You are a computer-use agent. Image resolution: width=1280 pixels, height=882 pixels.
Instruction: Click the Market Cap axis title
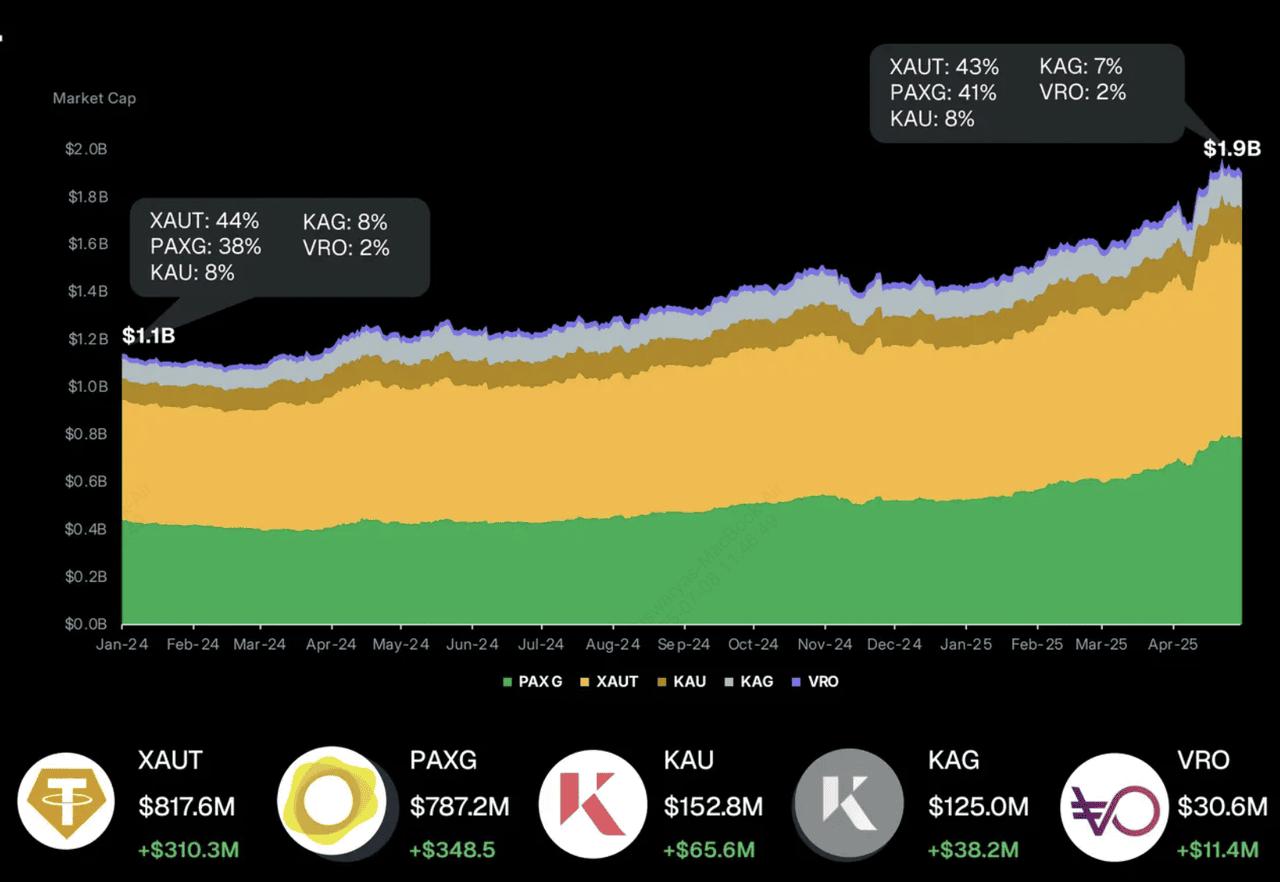(x=94, y=98)
